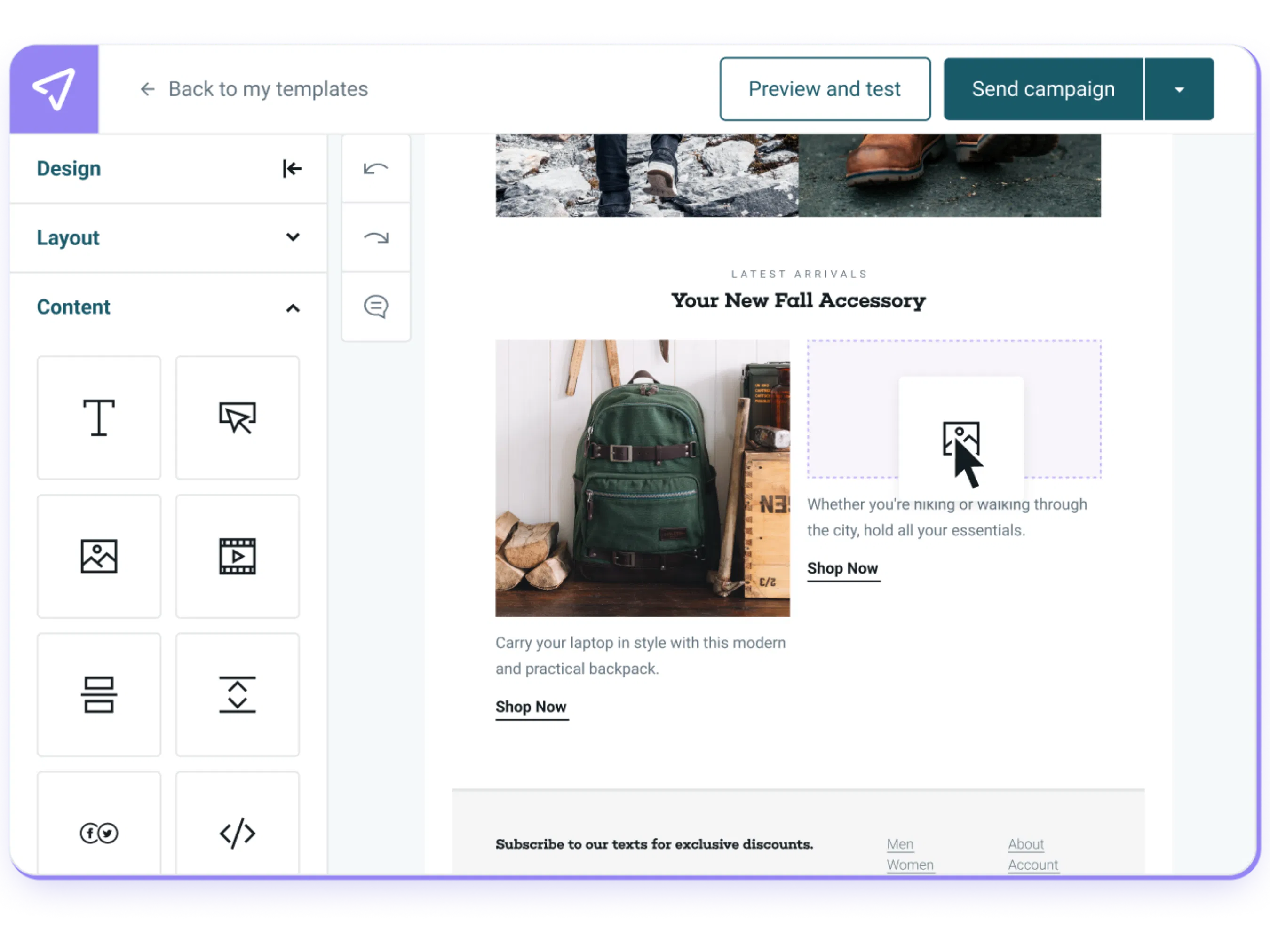The height and width of the screenshot is (952, 1270).
Task: Open the comments speech bubble icon
Action: point(376,307)
